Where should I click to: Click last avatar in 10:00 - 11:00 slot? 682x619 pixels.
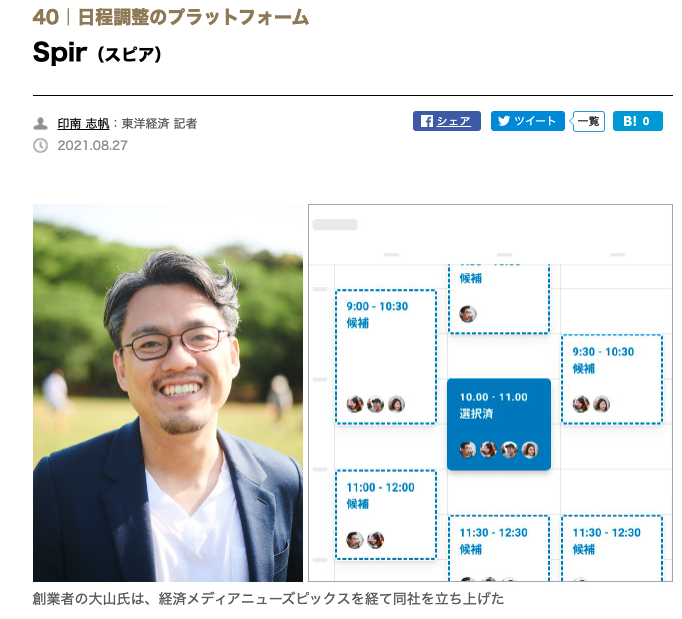point(530,450)
